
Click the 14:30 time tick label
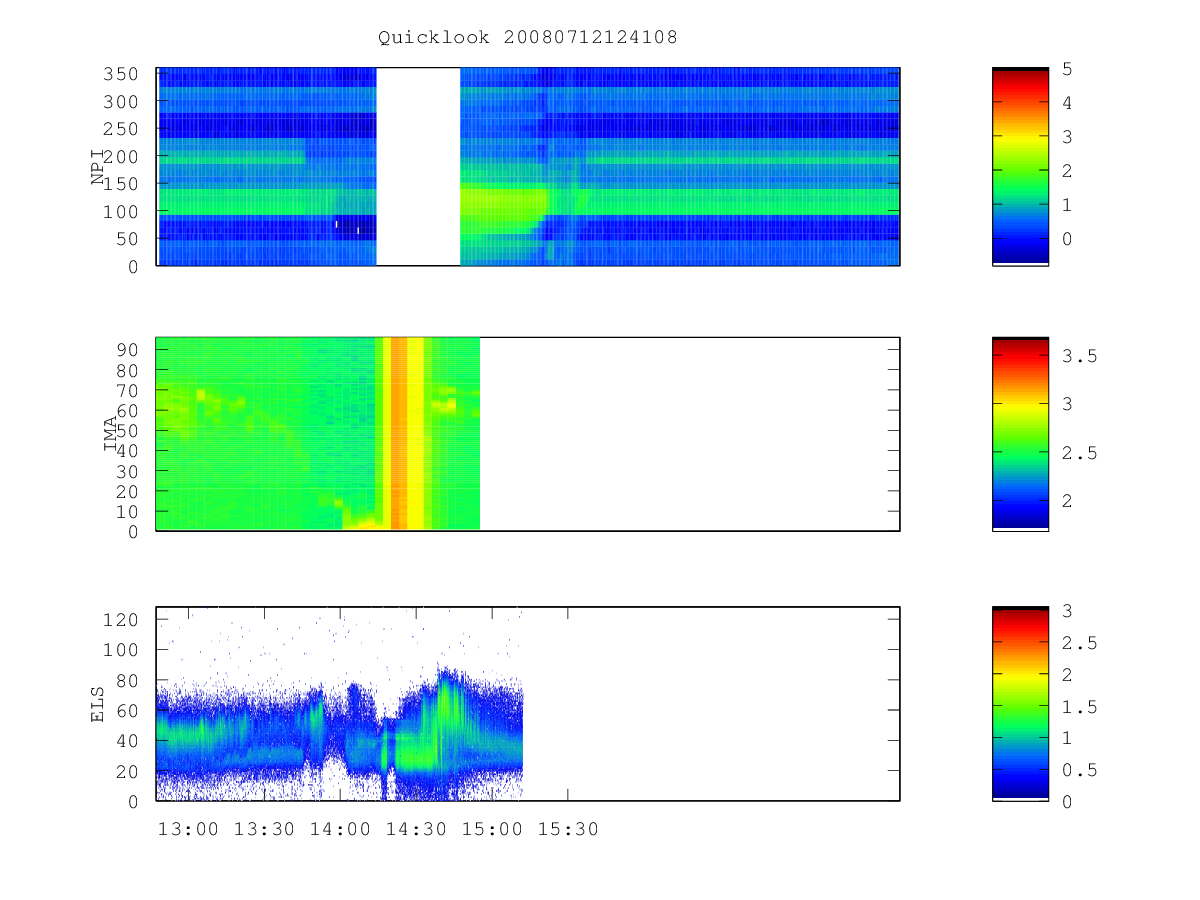click(416, 829)
